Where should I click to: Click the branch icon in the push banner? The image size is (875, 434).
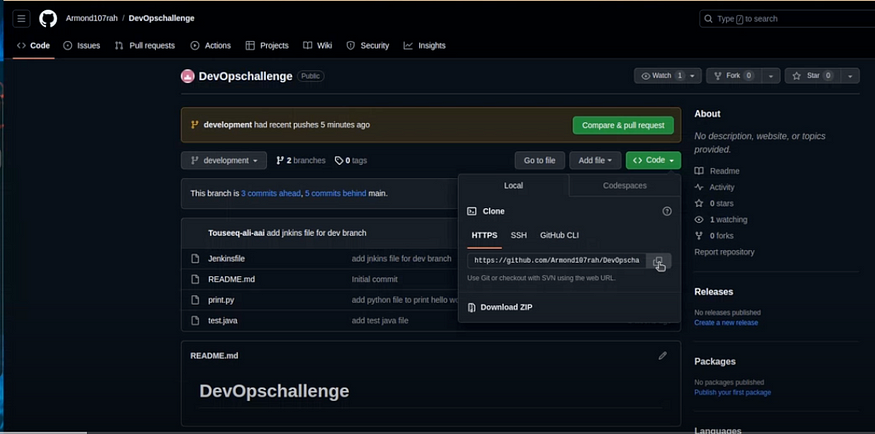click(195, 125)
